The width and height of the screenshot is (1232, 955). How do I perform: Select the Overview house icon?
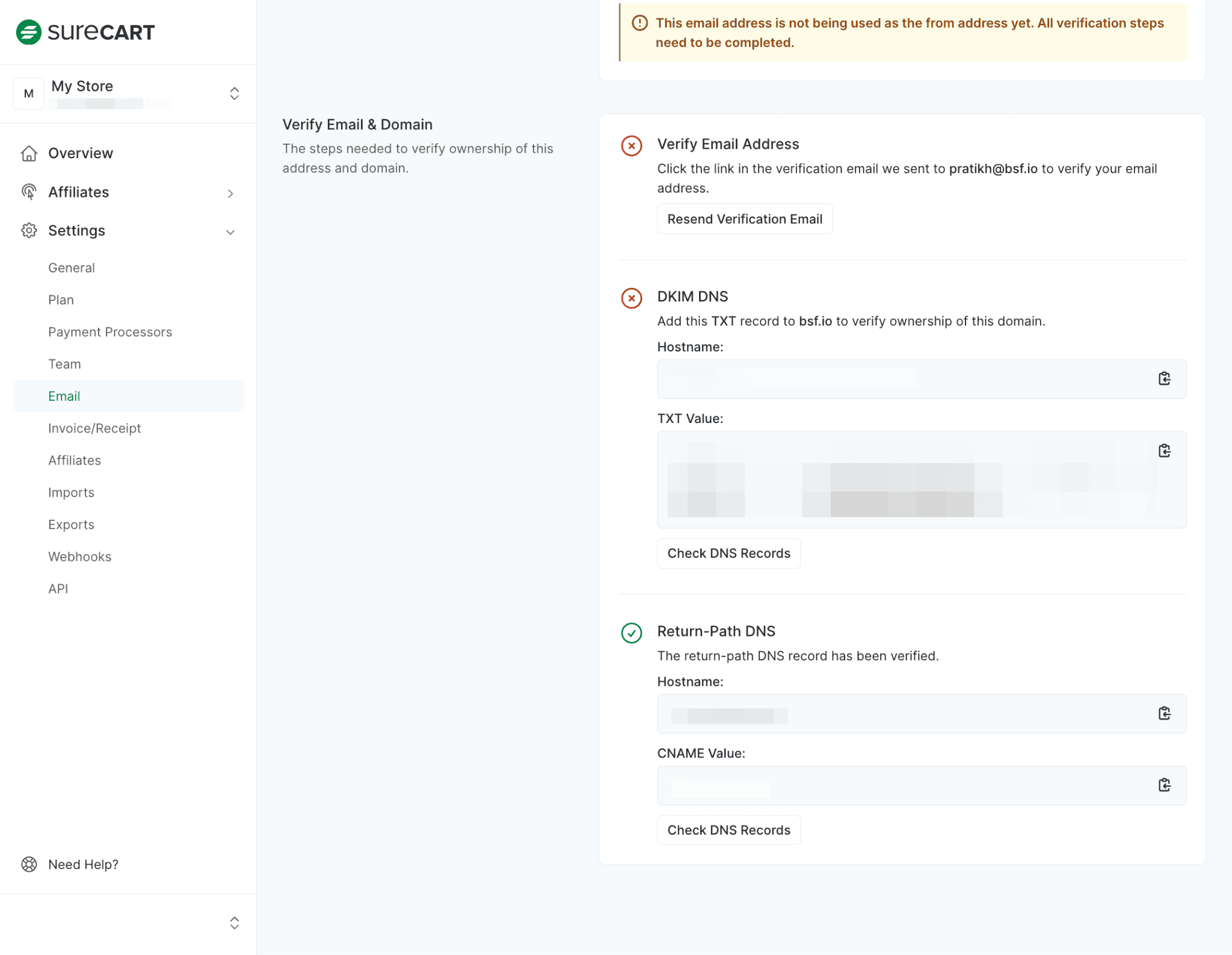tap(29, 154)
